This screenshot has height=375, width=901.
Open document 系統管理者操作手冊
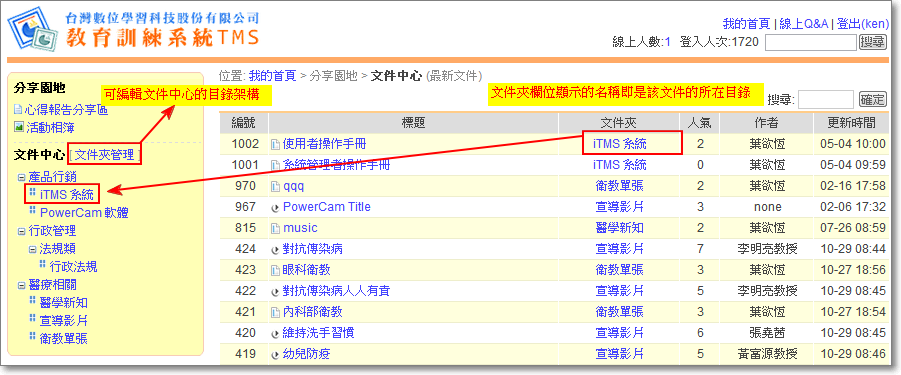337,165
